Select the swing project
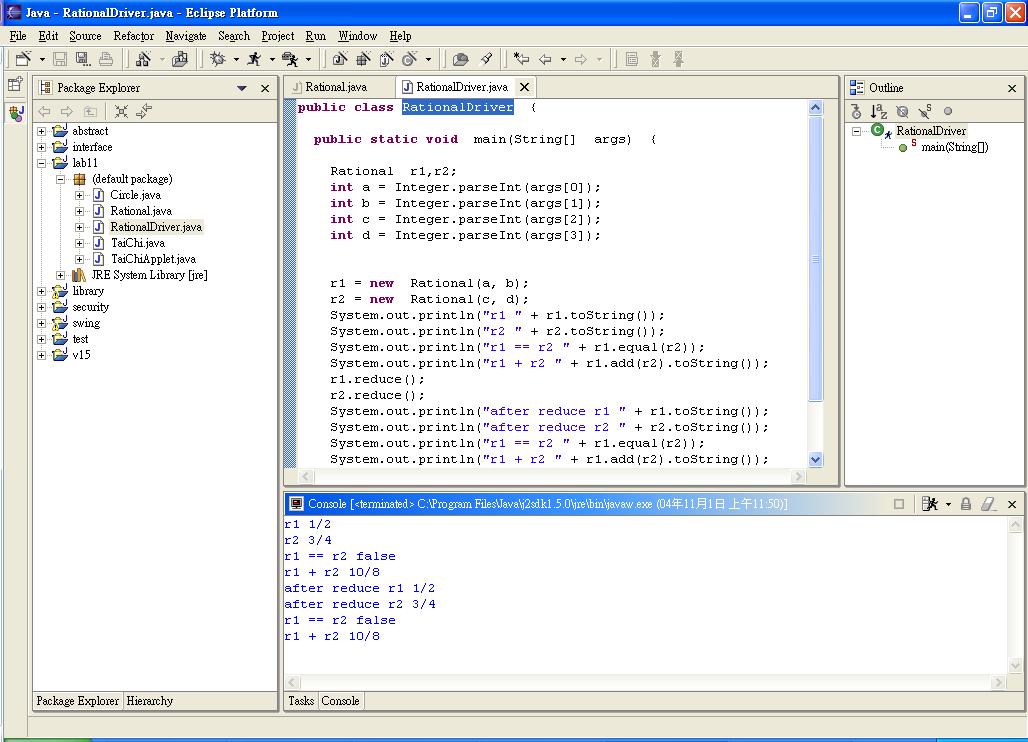The width and height of the screenshot is (1028, 742). point(86,323)
